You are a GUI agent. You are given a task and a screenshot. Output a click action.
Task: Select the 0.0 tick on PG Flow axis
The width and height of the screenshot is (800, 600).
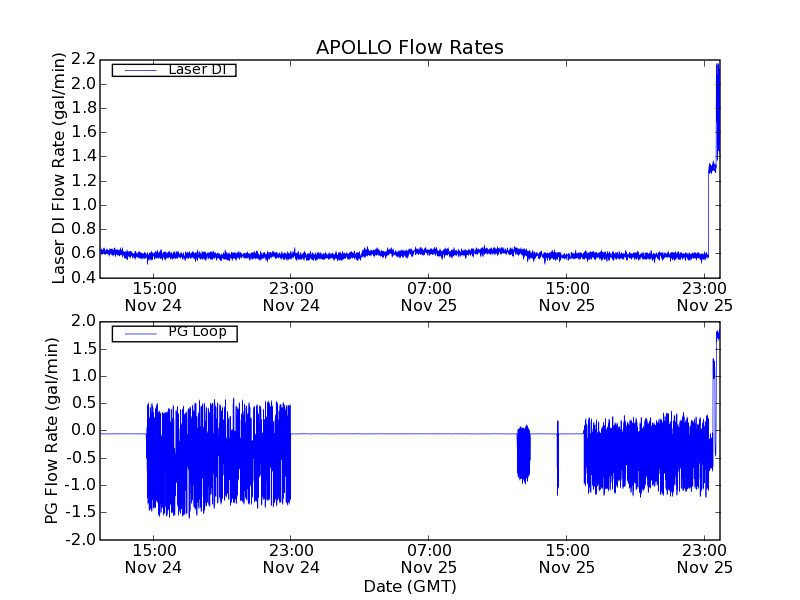click(x=83, y=430)
